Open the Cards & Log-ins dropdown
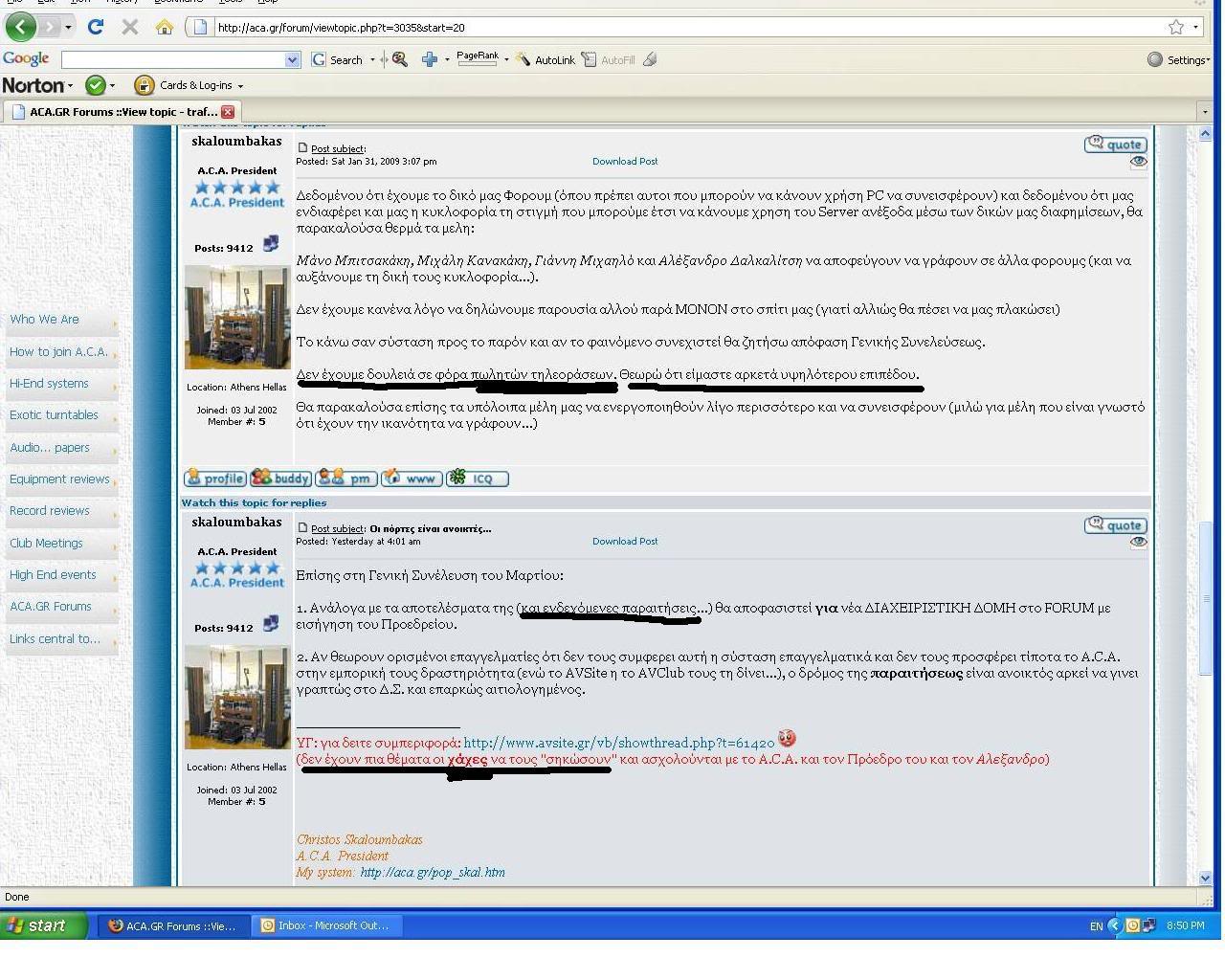 189,85
